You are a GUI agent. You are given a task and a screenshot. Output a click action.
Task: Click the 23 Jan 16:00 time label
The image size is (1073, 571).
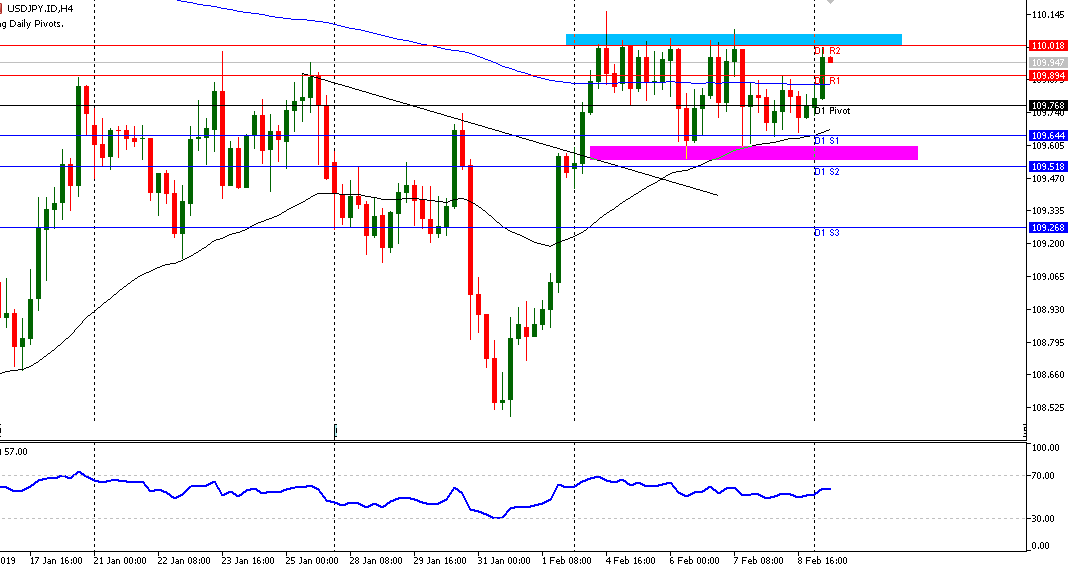tap(248, 561)
